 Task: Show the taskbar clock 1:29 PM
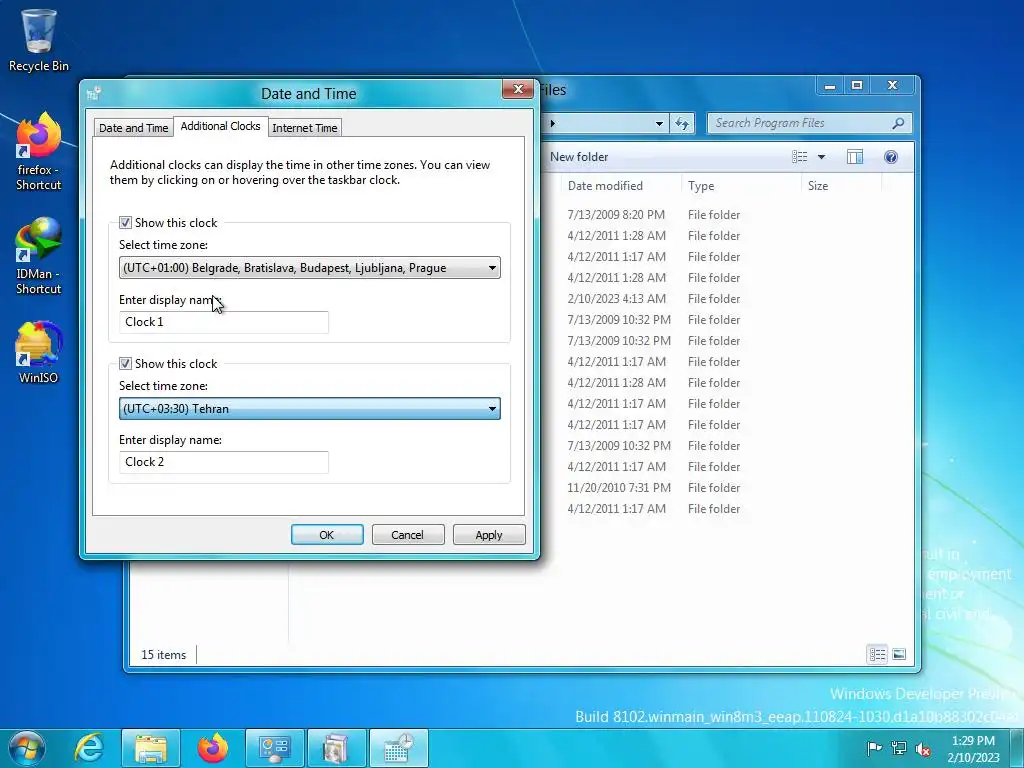pos(973,749)
